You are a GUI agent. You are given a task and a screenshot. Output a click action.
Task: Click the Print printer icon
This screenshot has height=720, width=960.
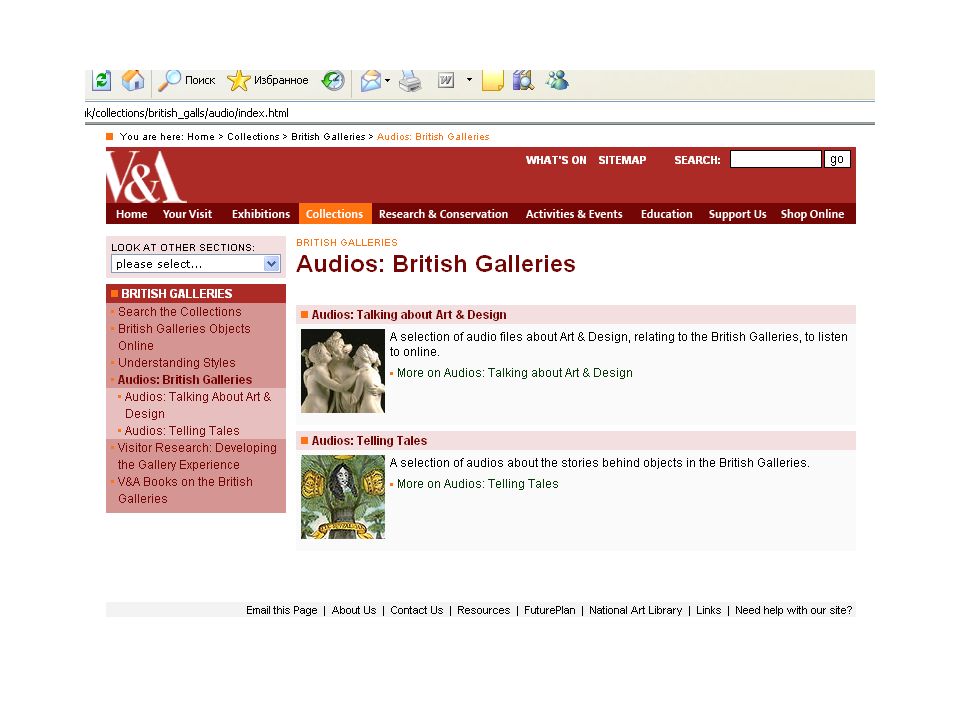410,80
